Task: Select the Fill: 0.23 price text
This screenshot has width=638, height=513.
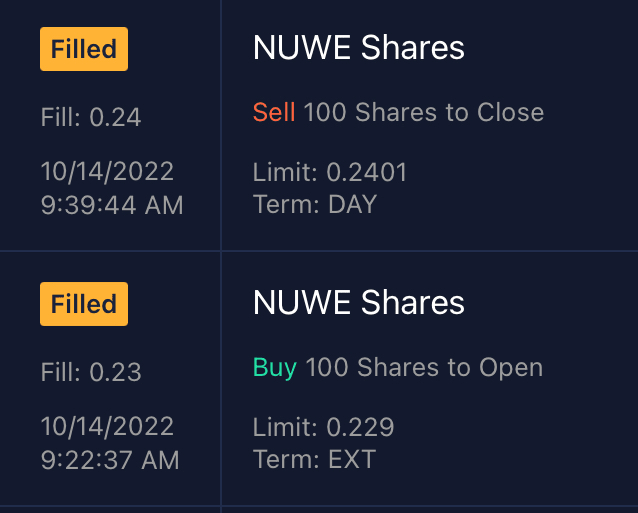Action: click(x=91, y=372)
